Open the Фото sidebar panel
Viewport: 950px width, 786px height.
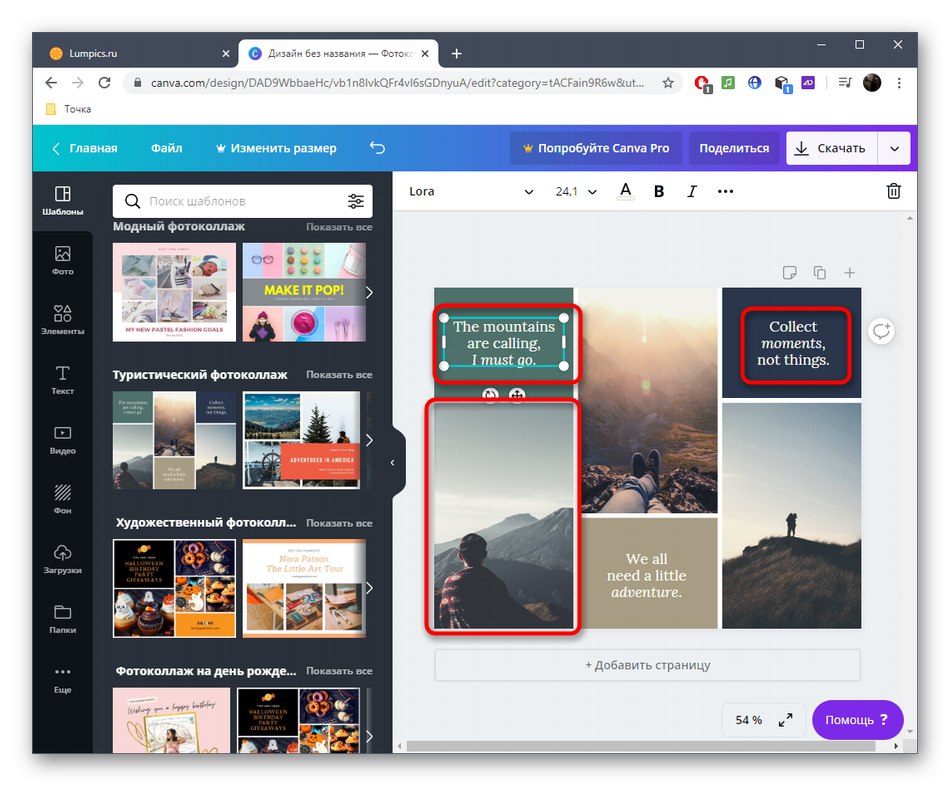[62, 261]
